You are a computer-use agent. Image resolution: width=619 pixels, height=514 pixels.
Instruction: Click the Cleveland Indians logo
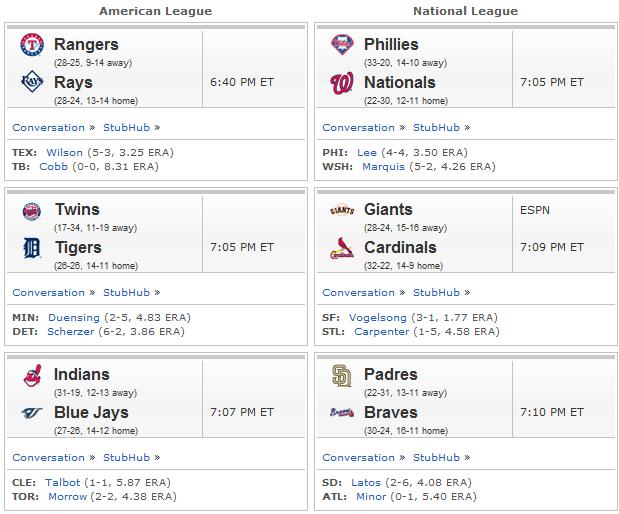pyautogui.click(x=33, y=375)
